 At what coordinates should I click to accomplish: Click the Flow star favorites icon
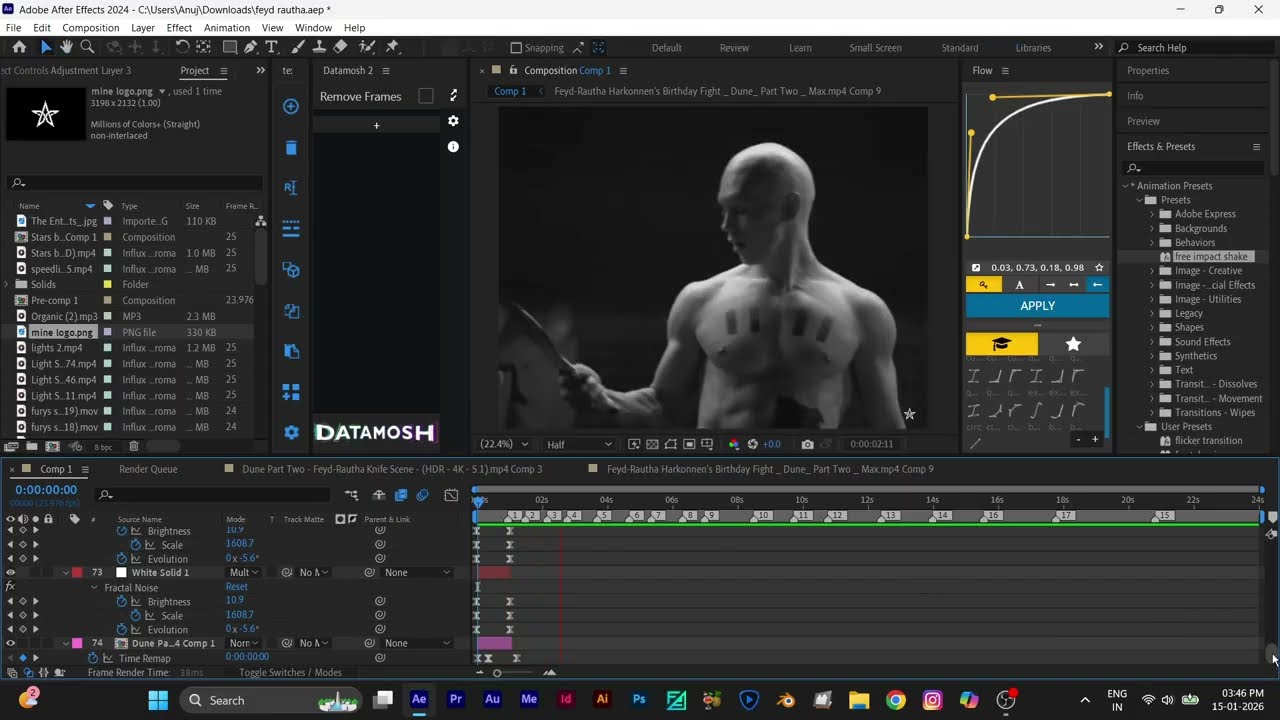pyautogui.click(x=1073, y=344)
